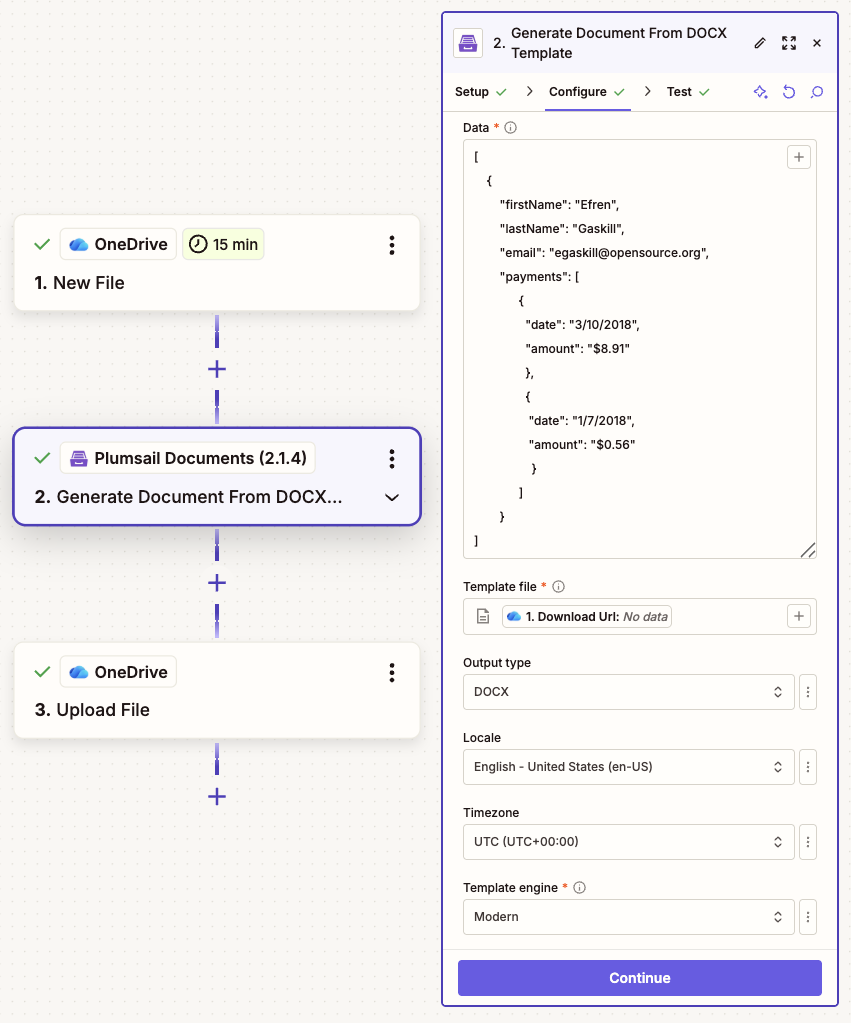Click the "lastName": "Gaskill" line
The image size is (851, 1023).
click(x=562, y=229)
